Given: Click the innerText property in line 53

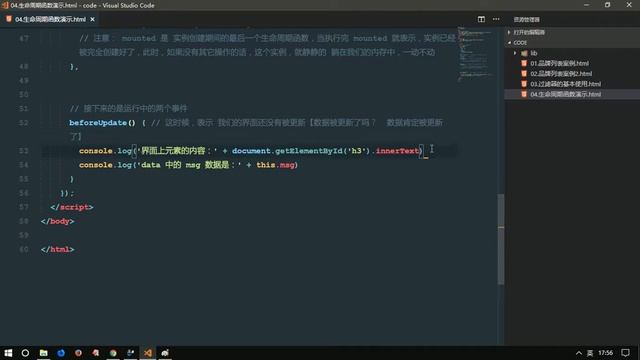Looking at the screenshot, I should [x=397, y=151].
